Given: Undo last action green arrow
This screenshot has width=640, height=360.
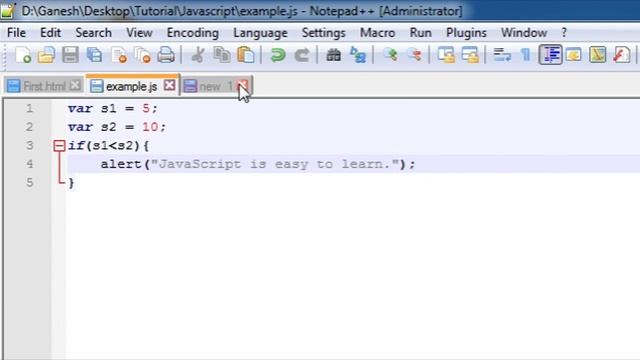Looking at the screenshot, I should tap(278, 55).
